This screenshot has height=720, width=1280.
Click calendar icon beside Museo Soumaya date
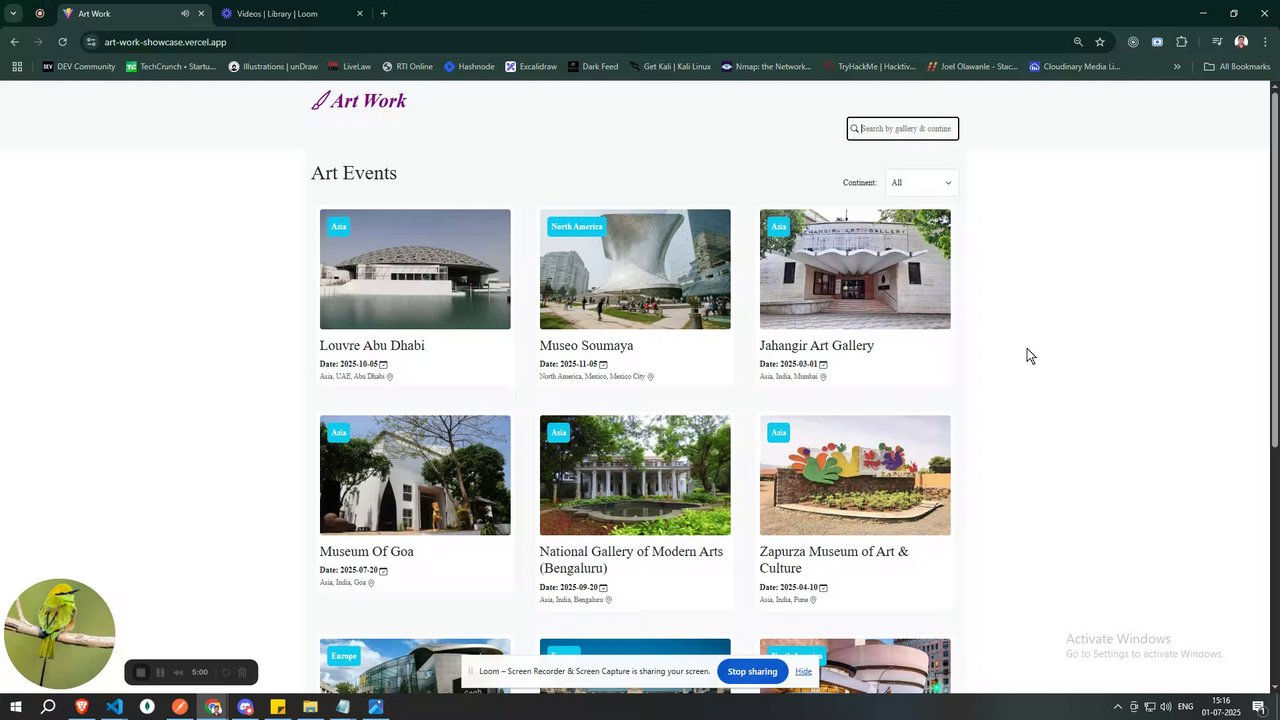pyautogui.click(x=603, y=365)
